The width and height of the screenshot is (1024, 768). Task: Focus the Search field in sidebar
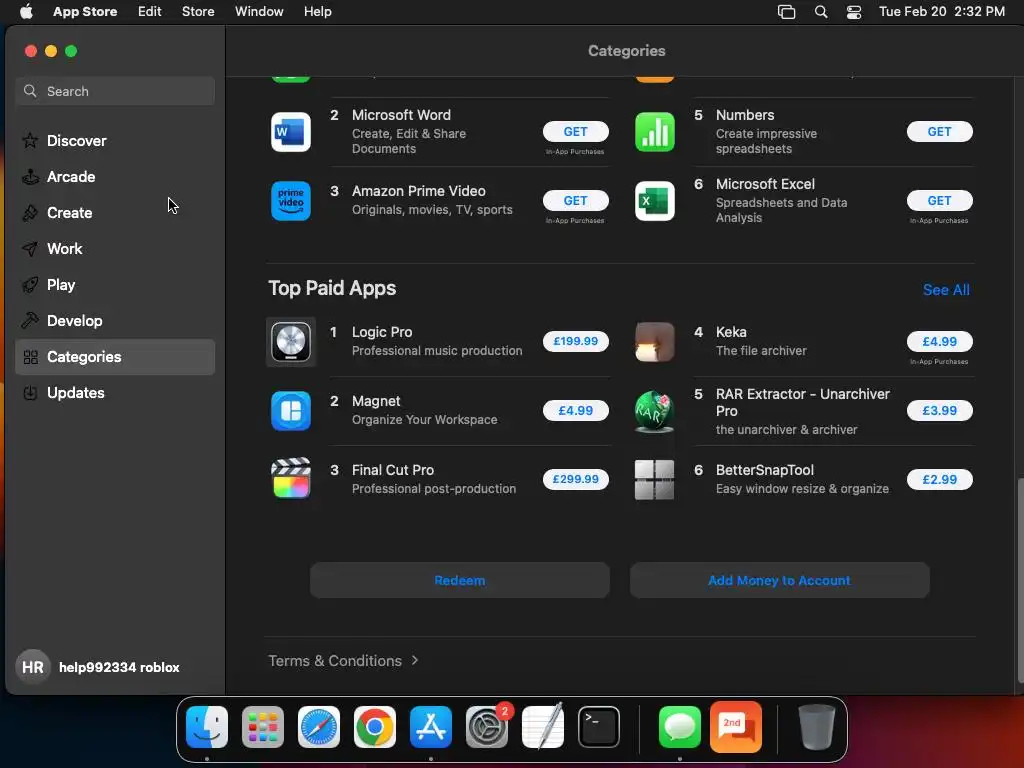(115, 91)
